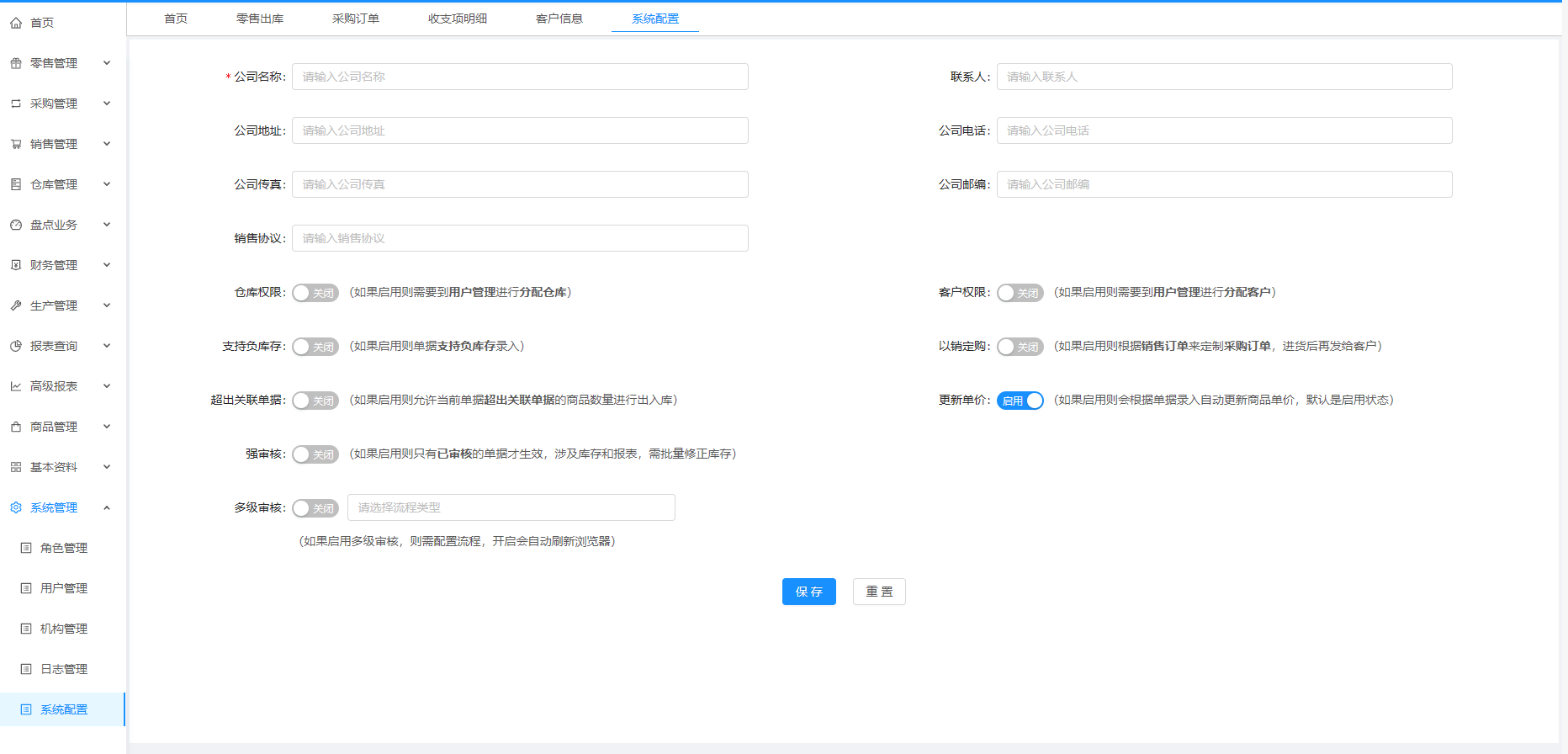Switch to the 首页 tab
Viewport: 1568px width, 754px height.
pyautogui.click(x=176, y=19)
